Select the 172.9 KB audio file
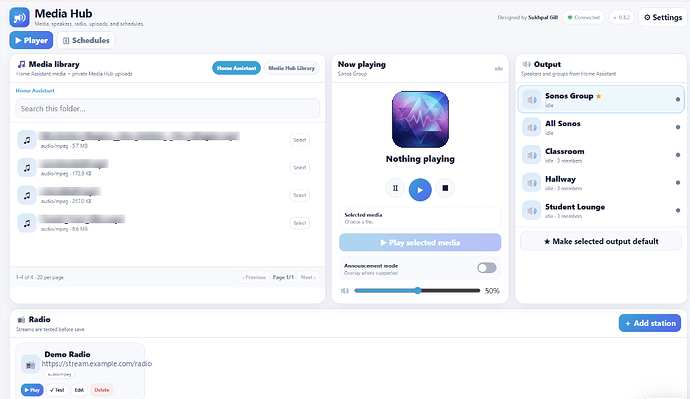 pyautogui.click(x=300, y=168)
